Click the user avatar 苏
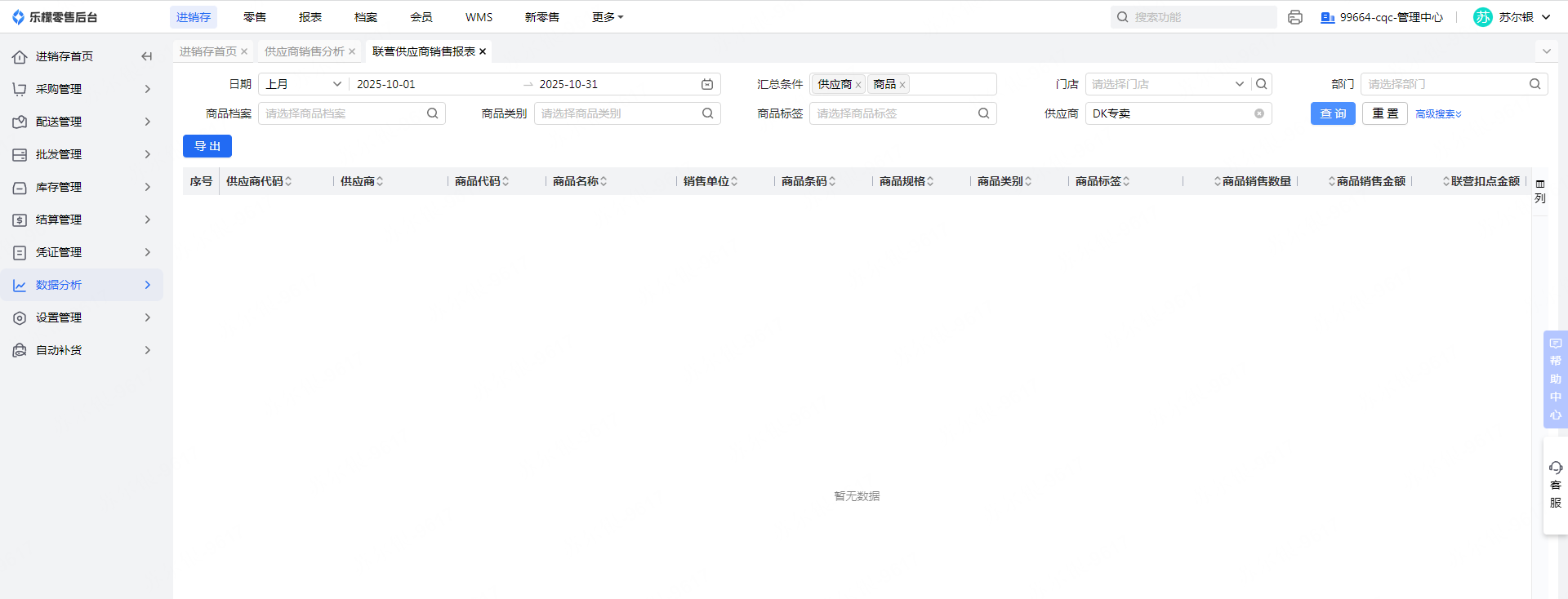The height and width of the screenshot is (599, 1568). pos(1483,17)
